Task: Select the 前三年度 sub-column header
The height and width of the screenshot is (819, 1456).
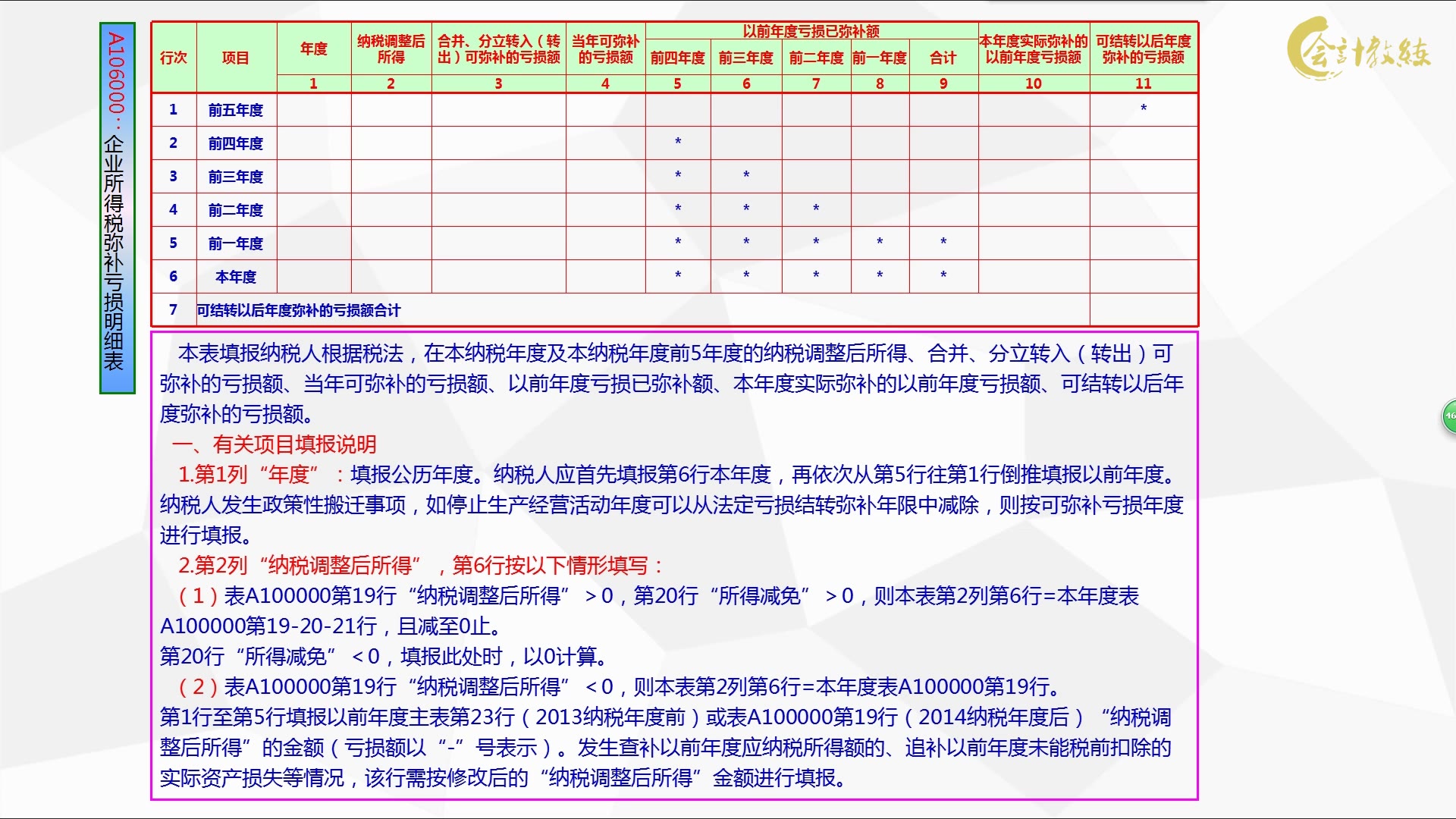Action: pos(746,58)
